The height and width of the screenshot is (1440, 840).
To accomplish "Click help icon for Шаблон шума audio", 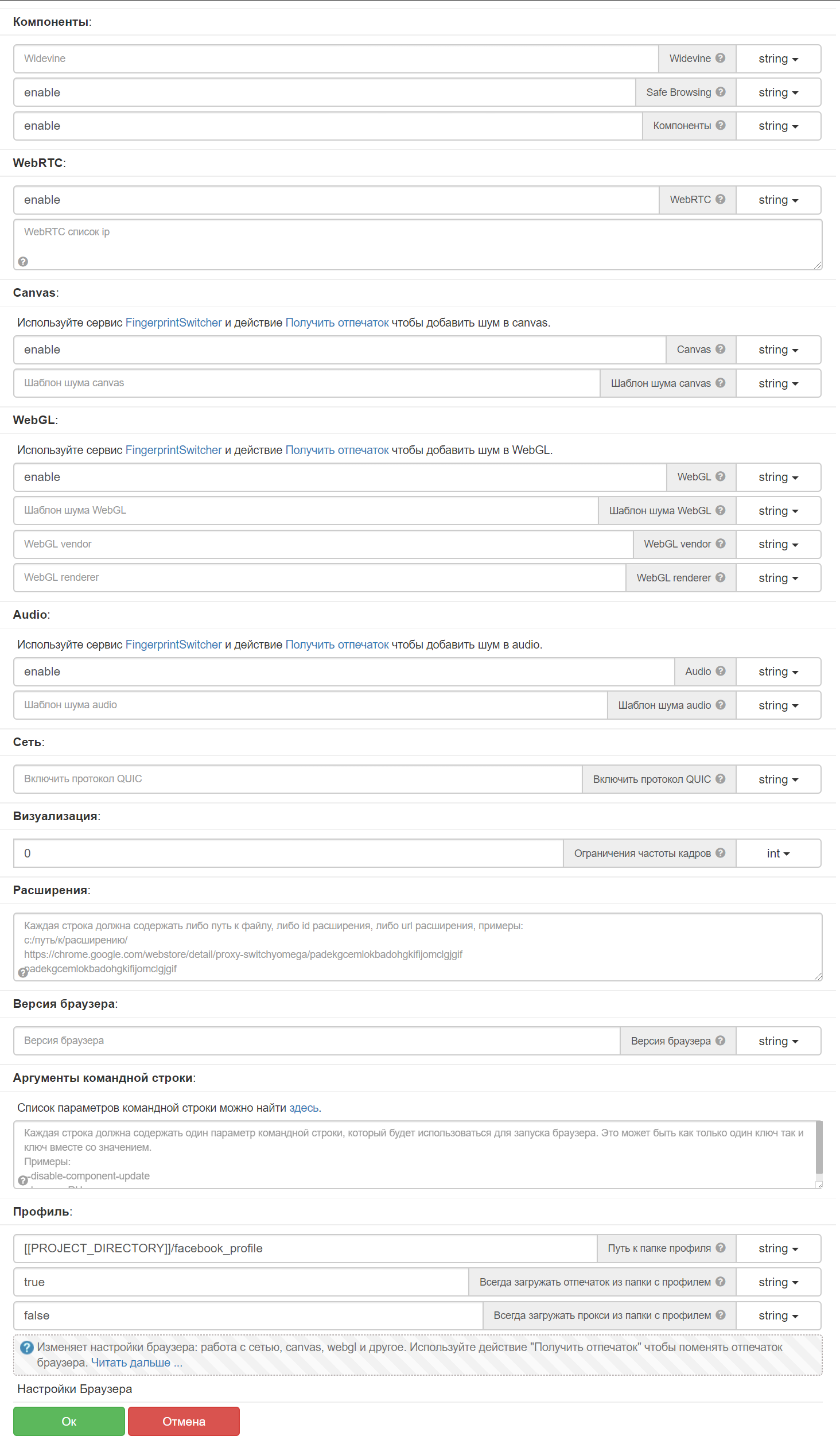I will (720, 705).
